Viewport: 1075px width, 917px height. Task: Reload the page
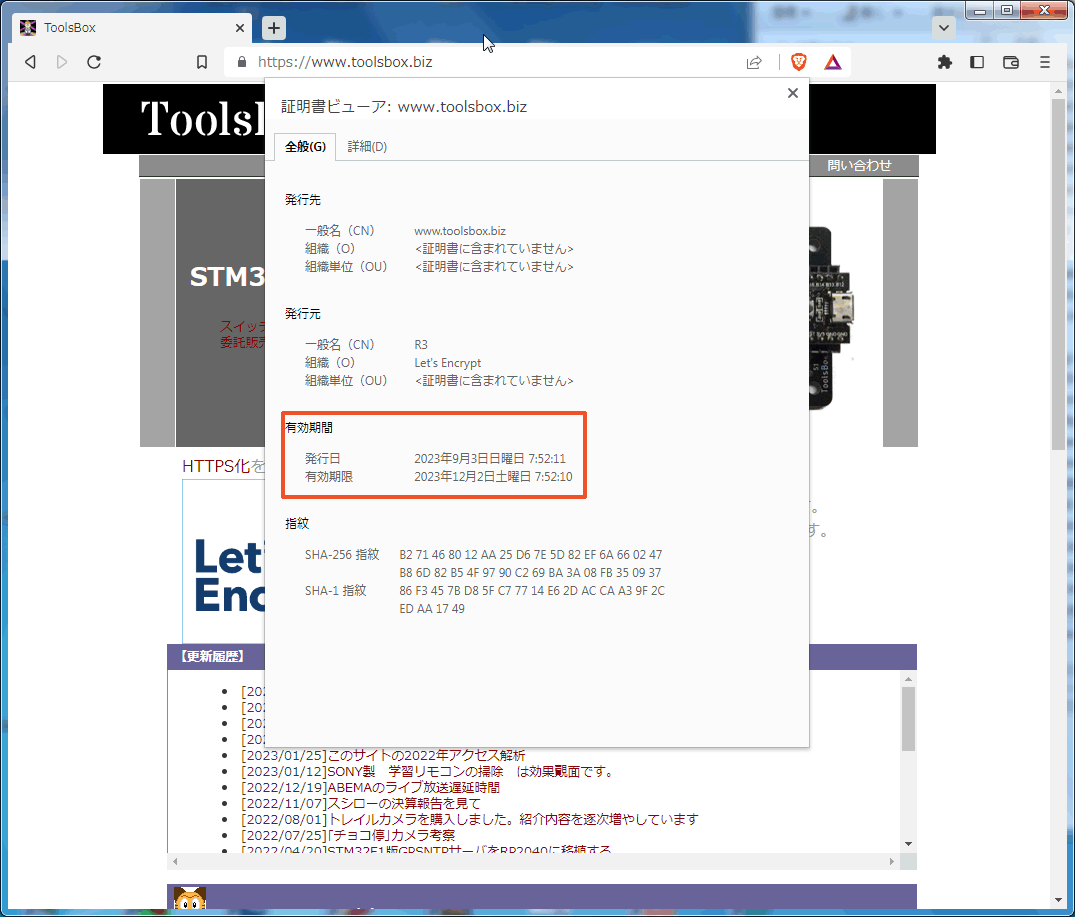click(x=94, y=62)
